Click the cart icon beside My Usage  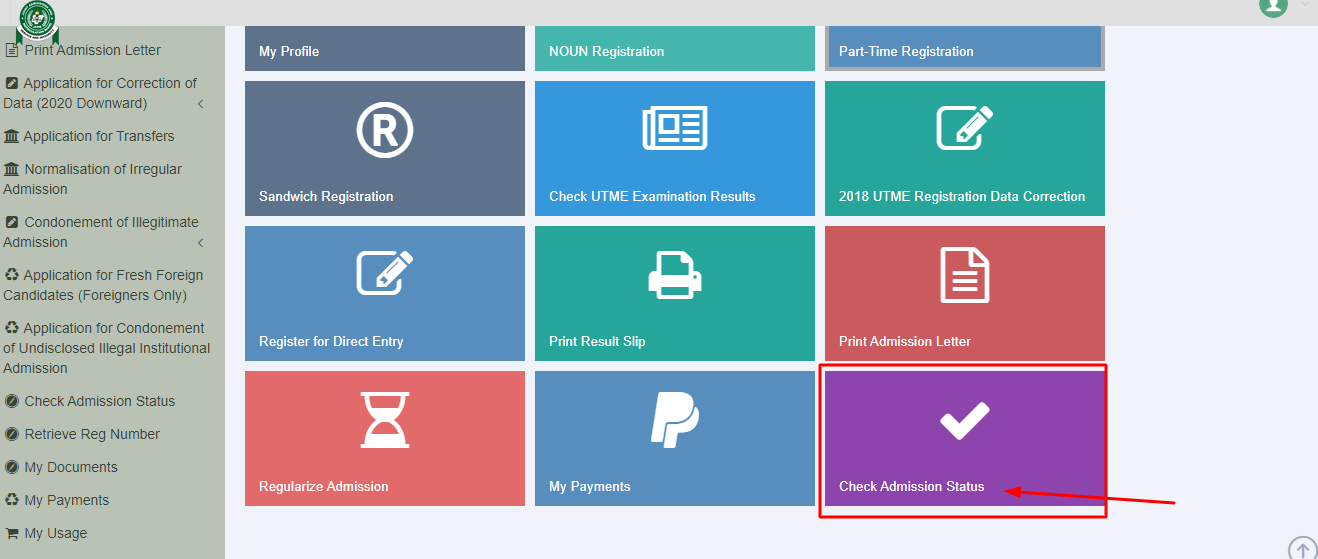[x=12, y=533]
